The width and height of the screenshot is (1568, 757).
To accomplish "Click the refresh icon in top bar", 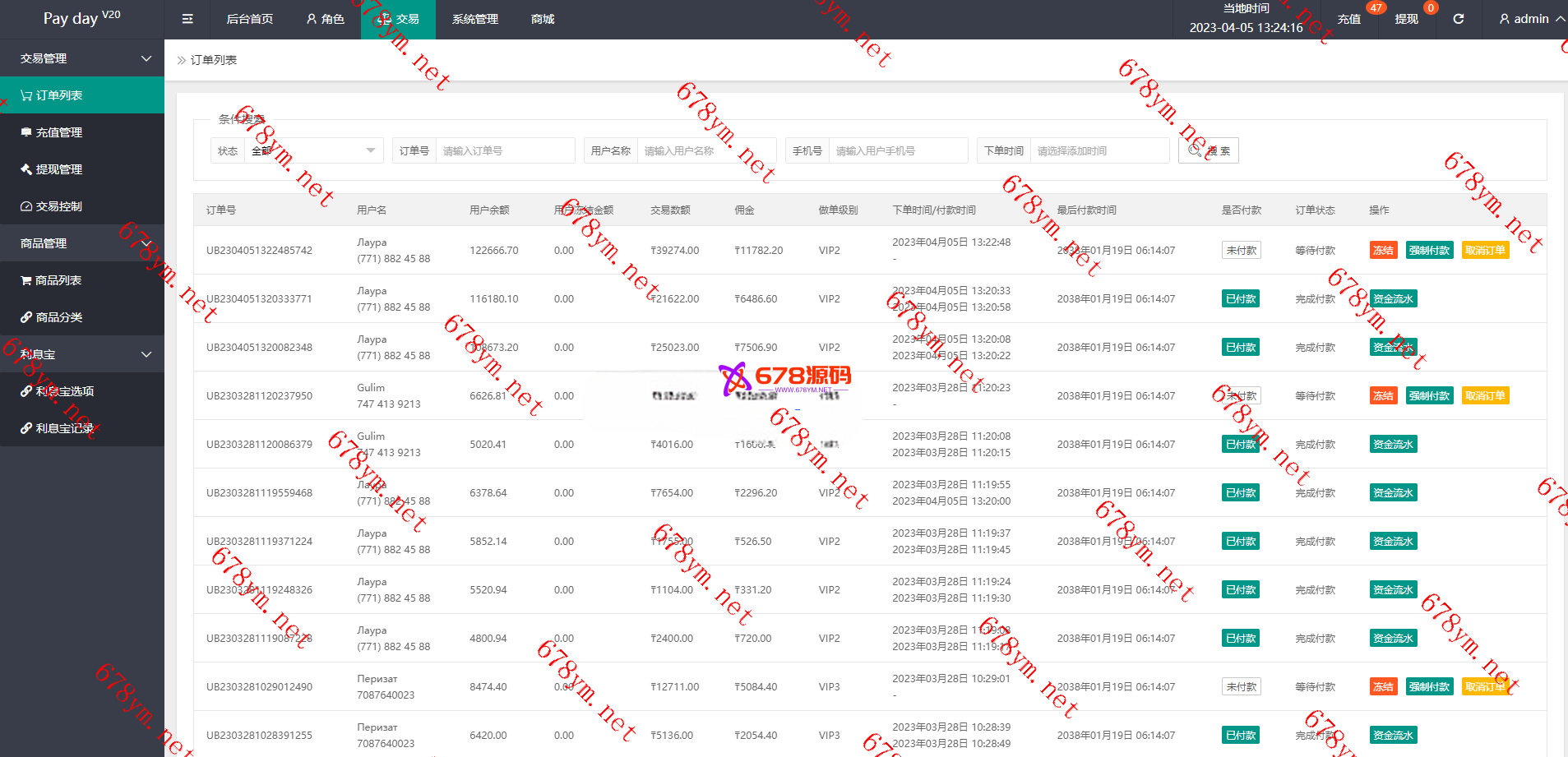I will pos(1458,19).
